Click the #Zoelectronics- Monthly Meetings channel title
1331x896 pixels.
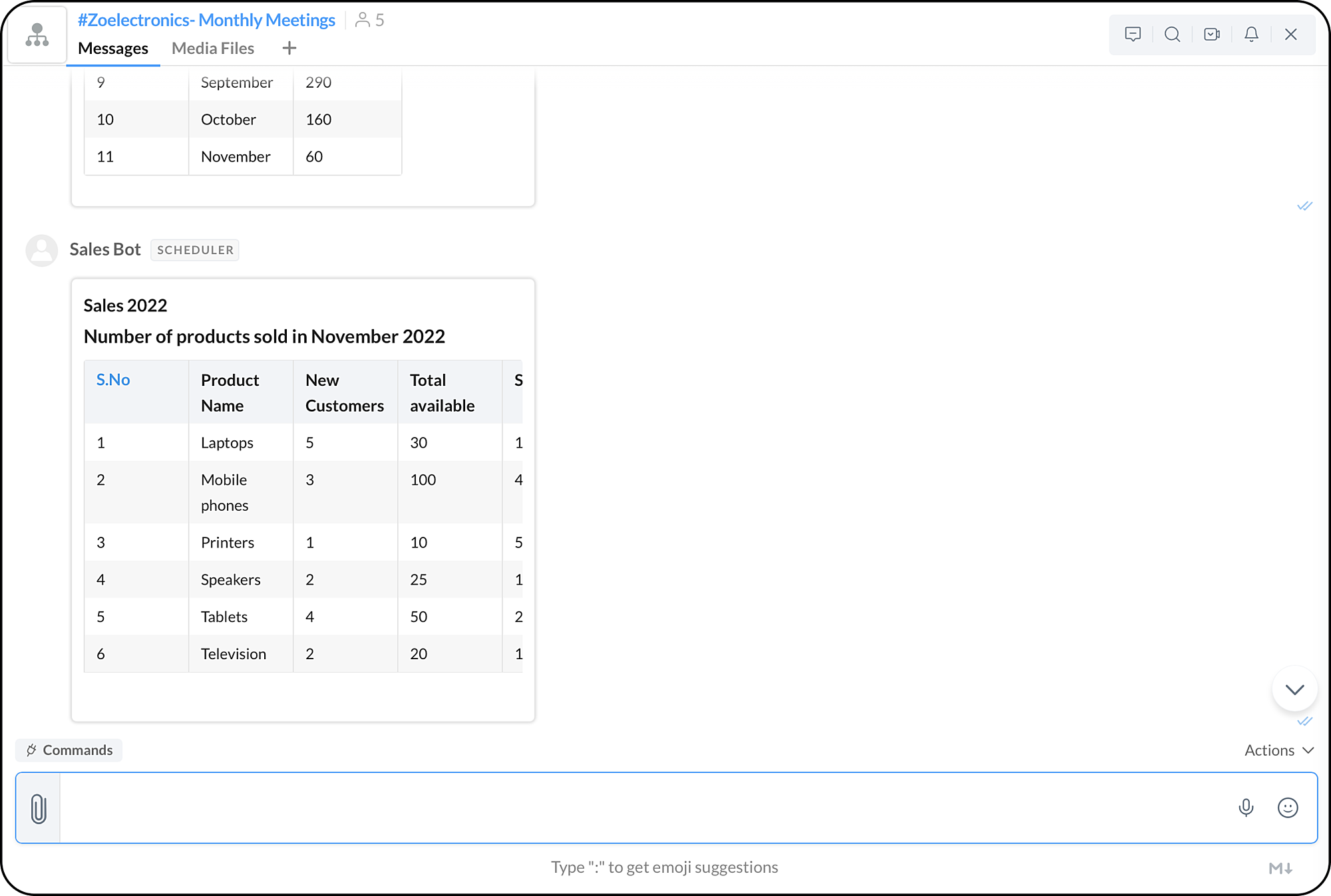point(206,20)
